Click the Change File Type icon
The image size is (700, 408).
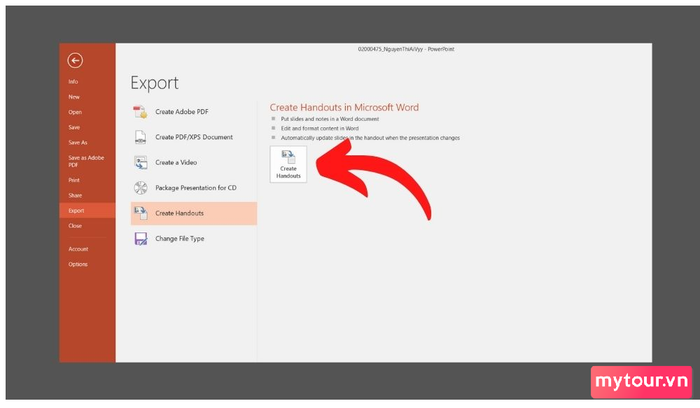[x=141, y=238]
